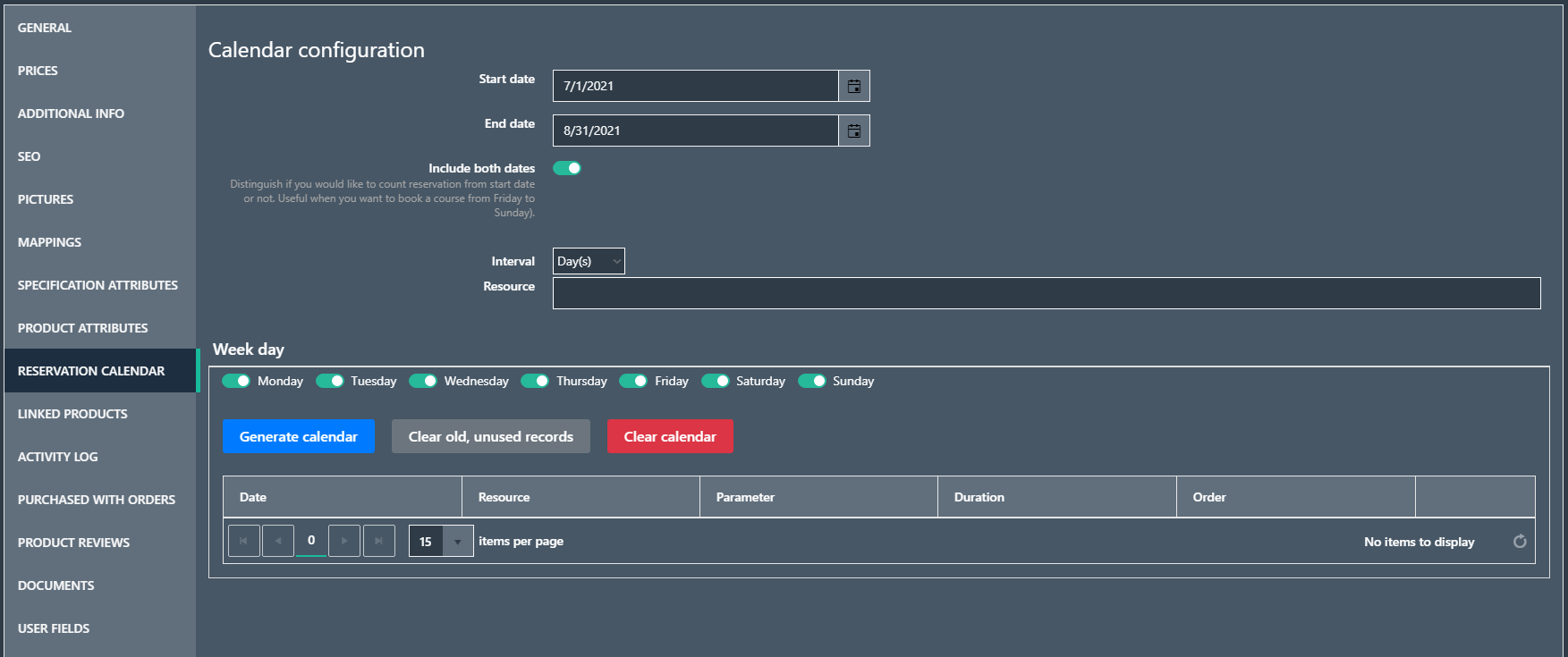
Task: Toggle Include both dates switch
Action: (x=567, y=168)
